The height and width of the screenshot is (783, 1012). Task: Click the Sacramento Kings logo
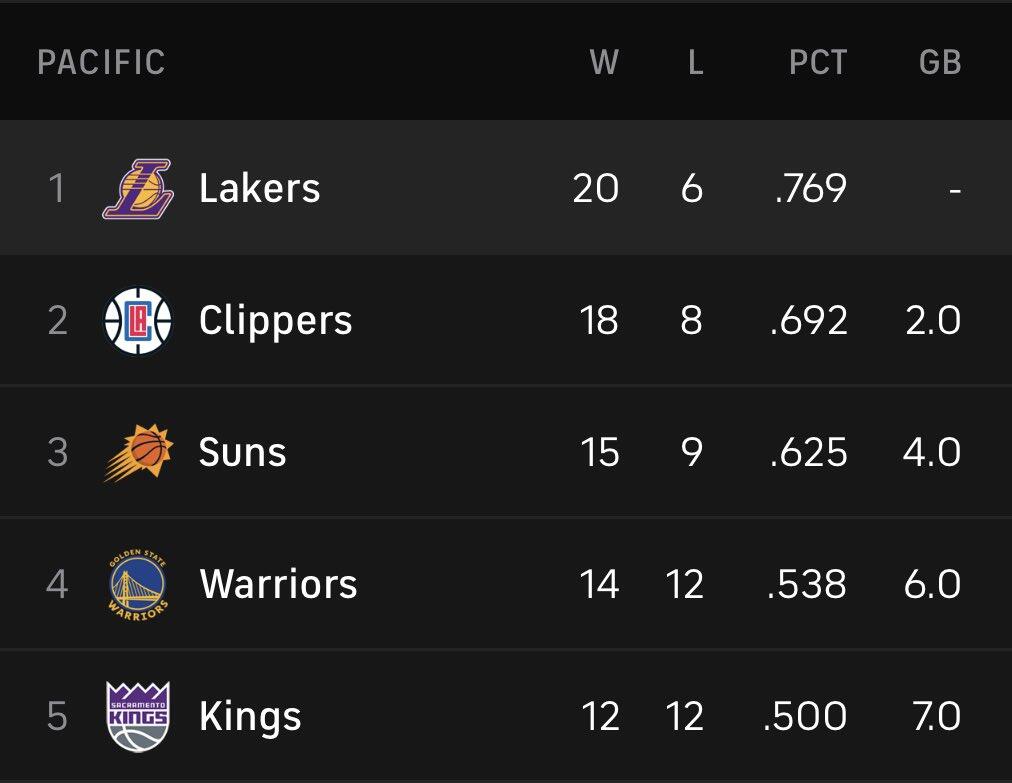tap(138, 716)
